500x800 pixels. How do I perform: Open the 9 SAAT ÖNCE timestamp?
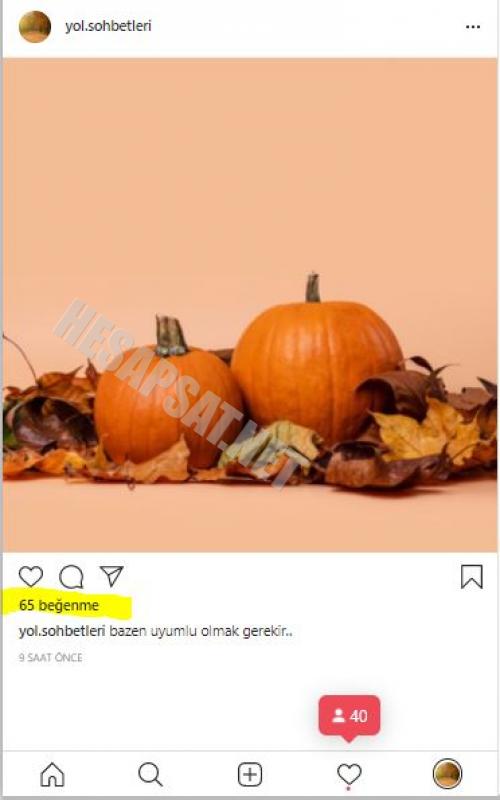point(51,657)
